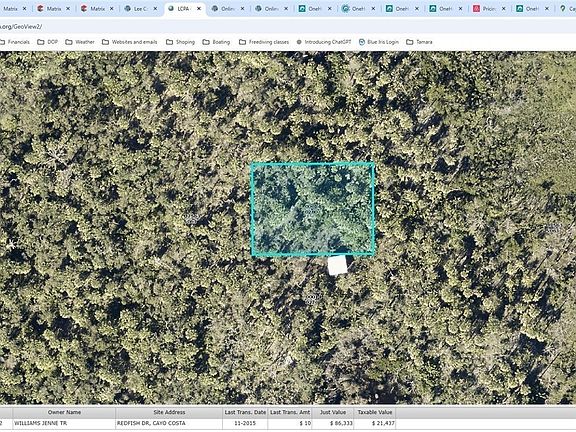The height and width of the screenshot is (432, 576).
Task: Open the Financials bookmark folder
Action: click(x=15, y=42)
